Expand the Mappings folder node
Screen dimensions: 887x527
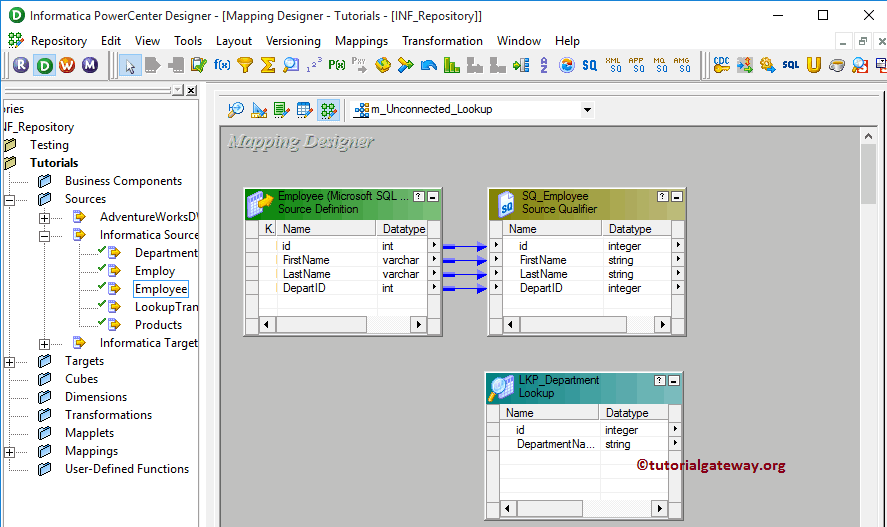(10, 452)
